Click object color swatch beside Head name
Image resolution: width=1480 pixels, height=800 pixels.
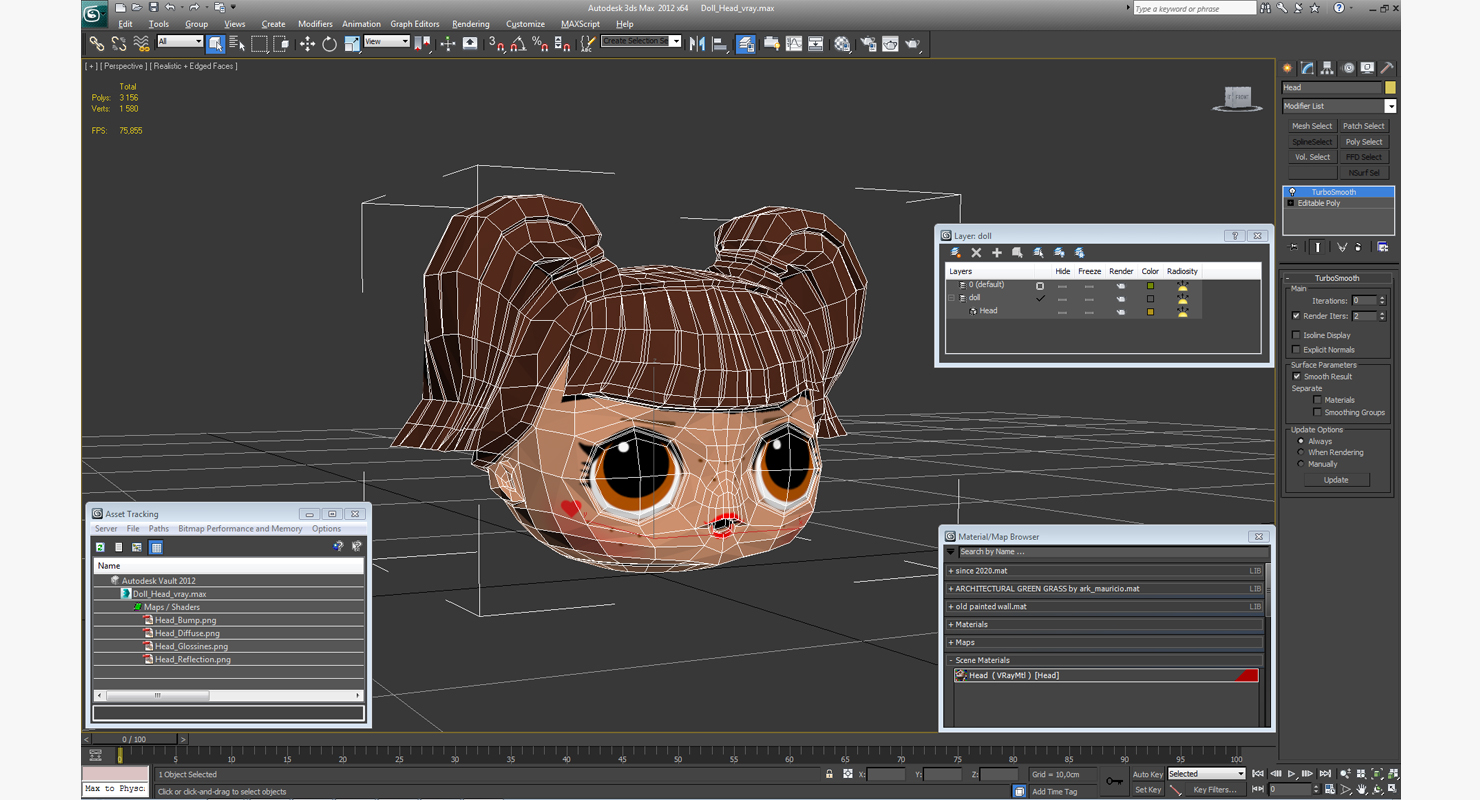coord(1390,88)
